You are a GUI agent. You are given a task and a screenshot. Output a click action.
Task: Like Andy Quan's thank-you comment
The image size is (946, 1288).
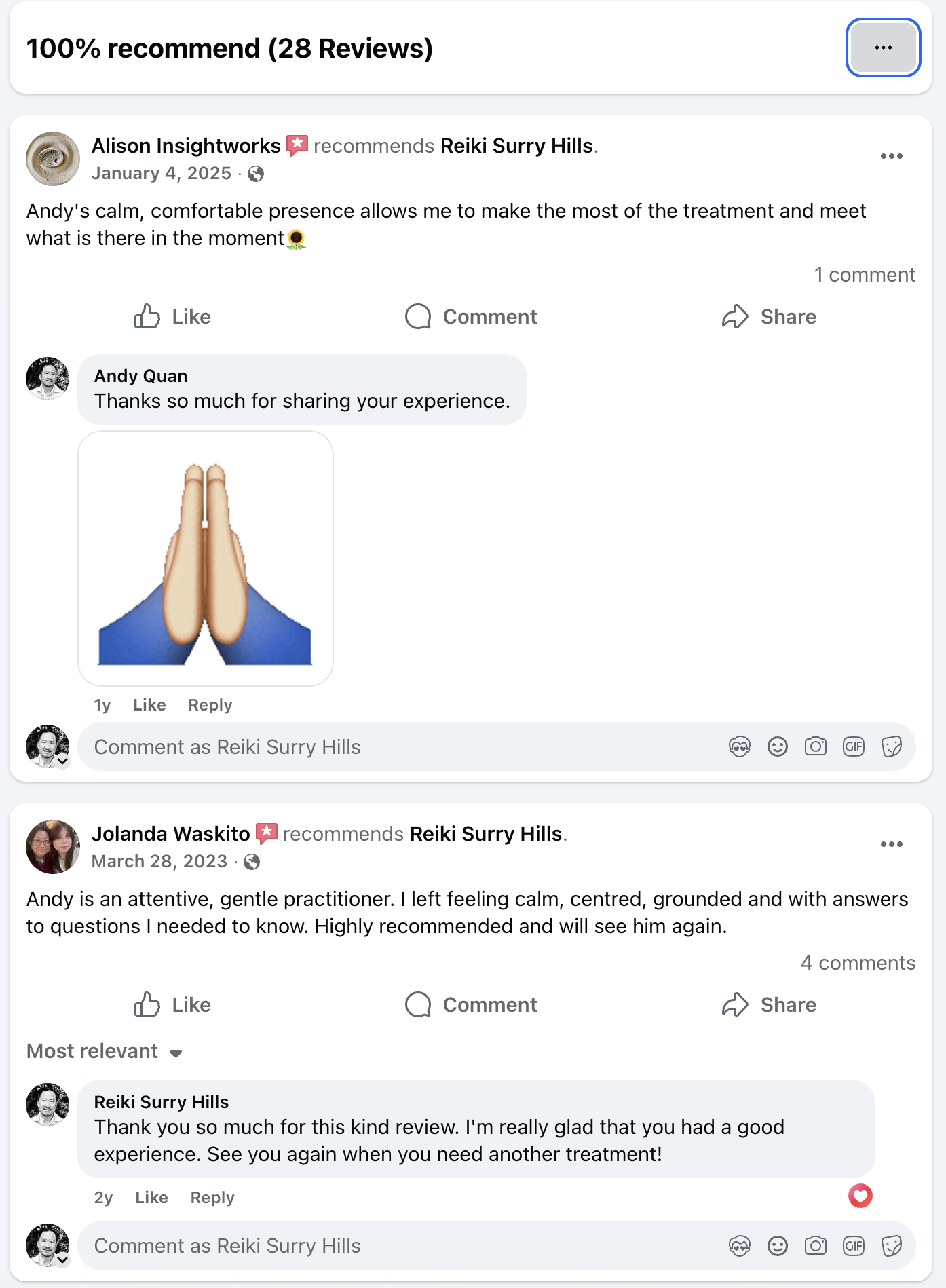(149, 705)
